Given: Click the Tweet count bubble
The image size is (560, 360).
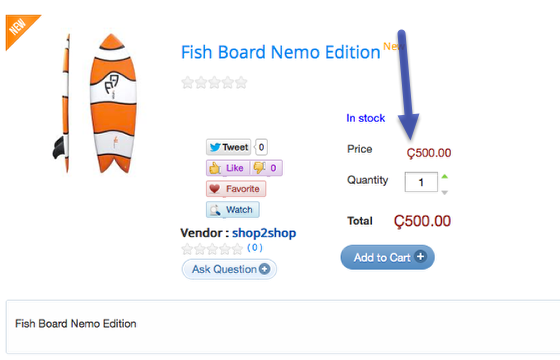Looking at the screenshot, I should tap(261, 147).
